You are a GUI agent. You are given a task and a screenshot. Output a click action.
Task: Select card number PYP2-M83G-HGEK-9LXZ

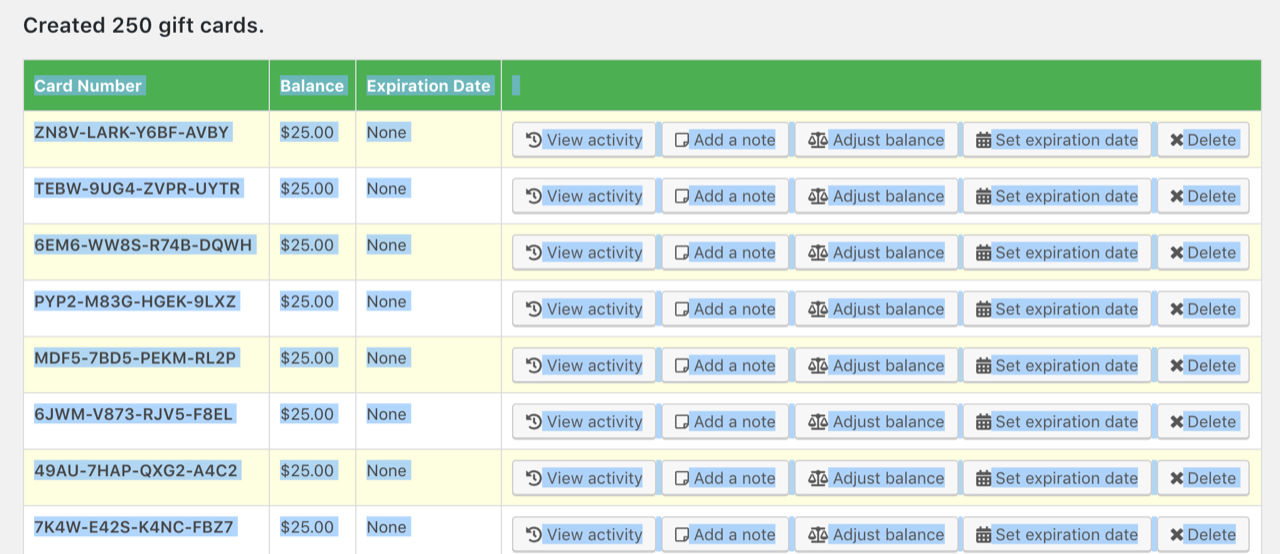tap(136, 302)
